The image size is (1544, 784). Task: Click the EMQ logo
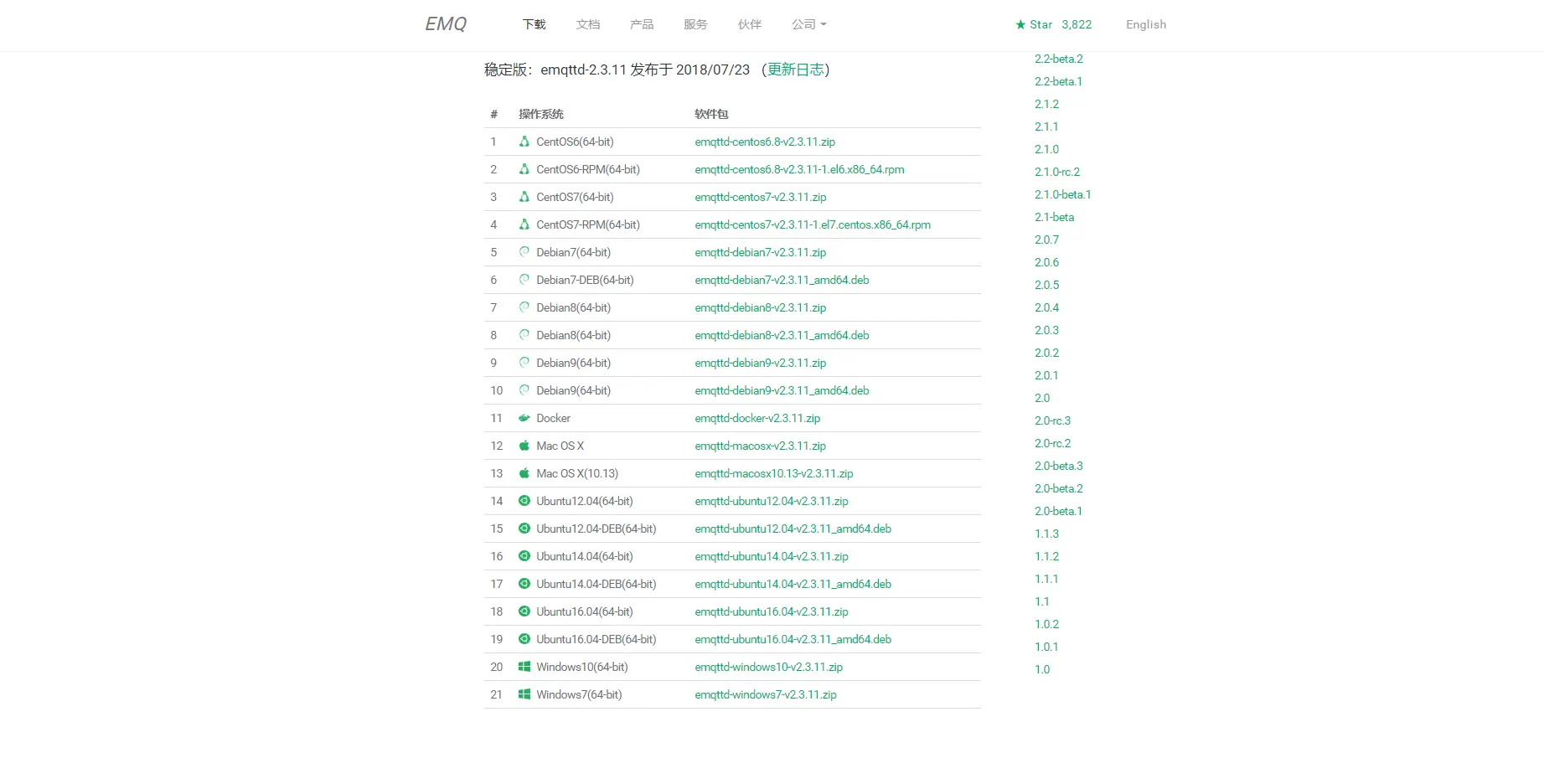point(446,24)
